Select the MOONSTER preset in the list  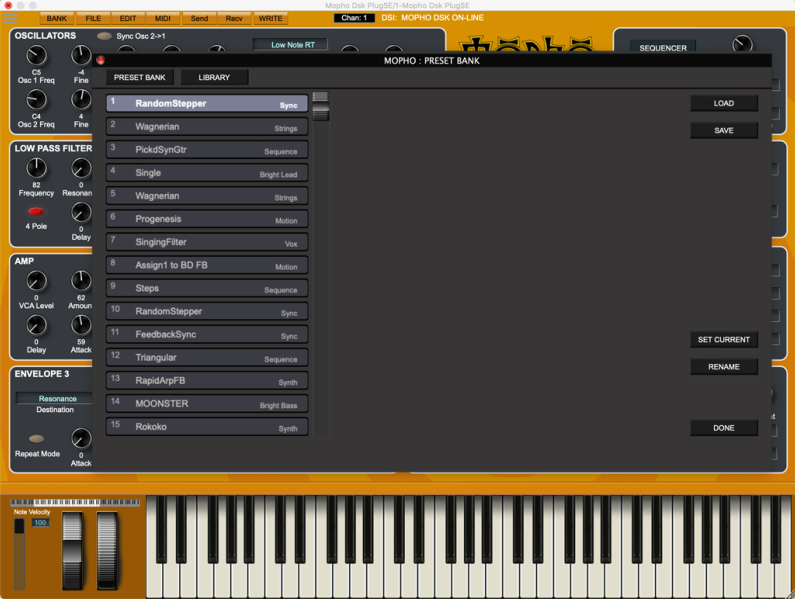pos(207,404)
